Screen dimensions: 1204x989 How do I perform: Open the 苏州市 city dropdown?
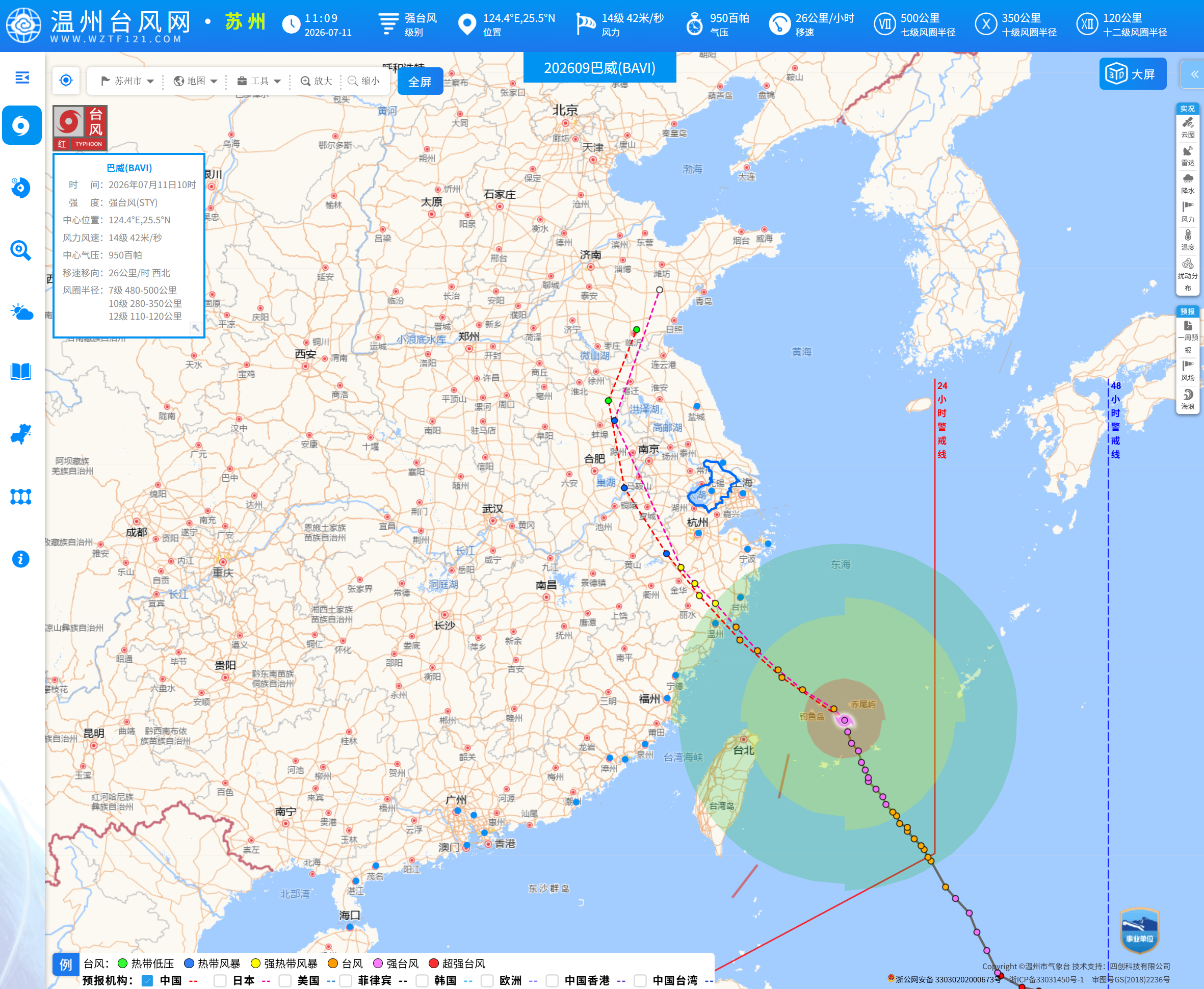click(x=127, y=81)
